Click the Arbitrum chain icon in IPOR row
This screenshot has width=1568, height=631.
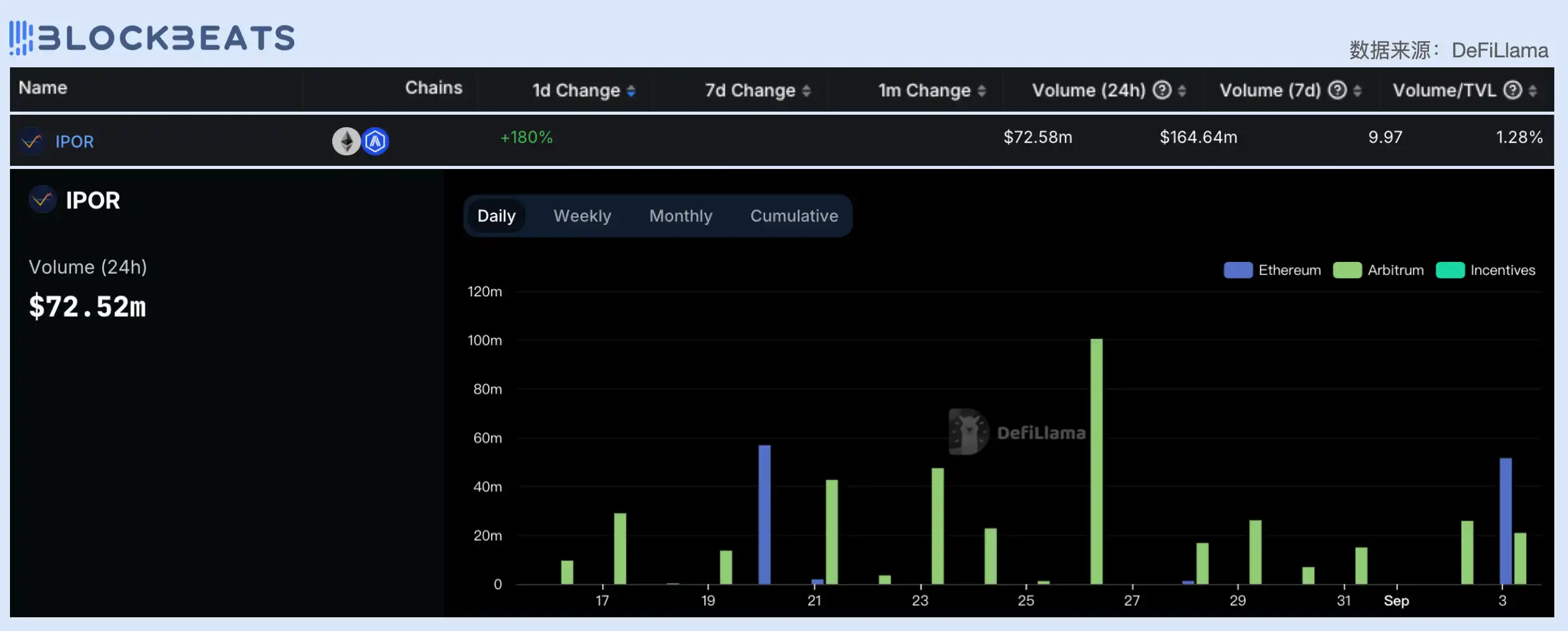375,142
